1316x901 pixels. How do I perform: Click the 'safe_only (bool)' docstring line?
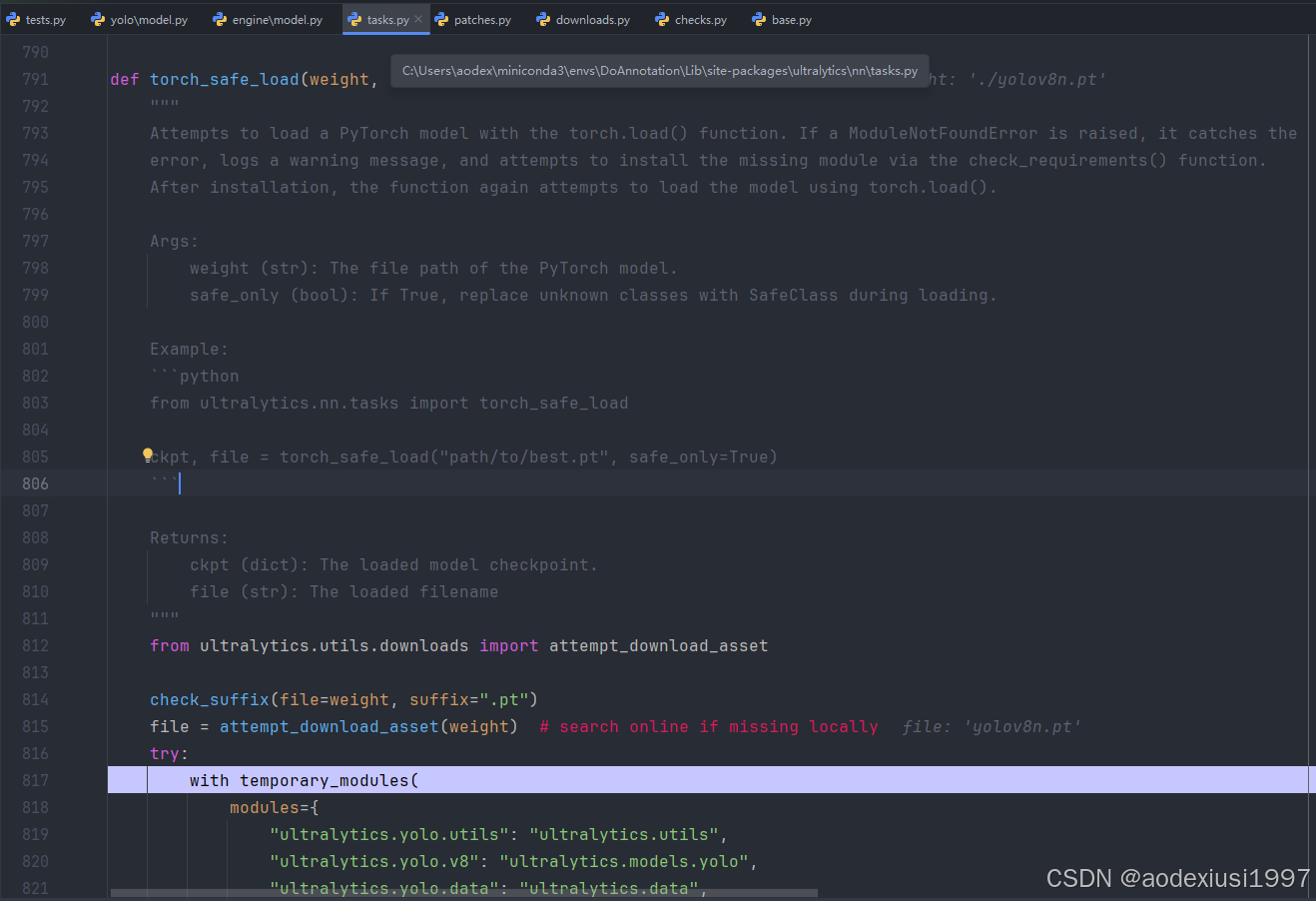[593, 296]
